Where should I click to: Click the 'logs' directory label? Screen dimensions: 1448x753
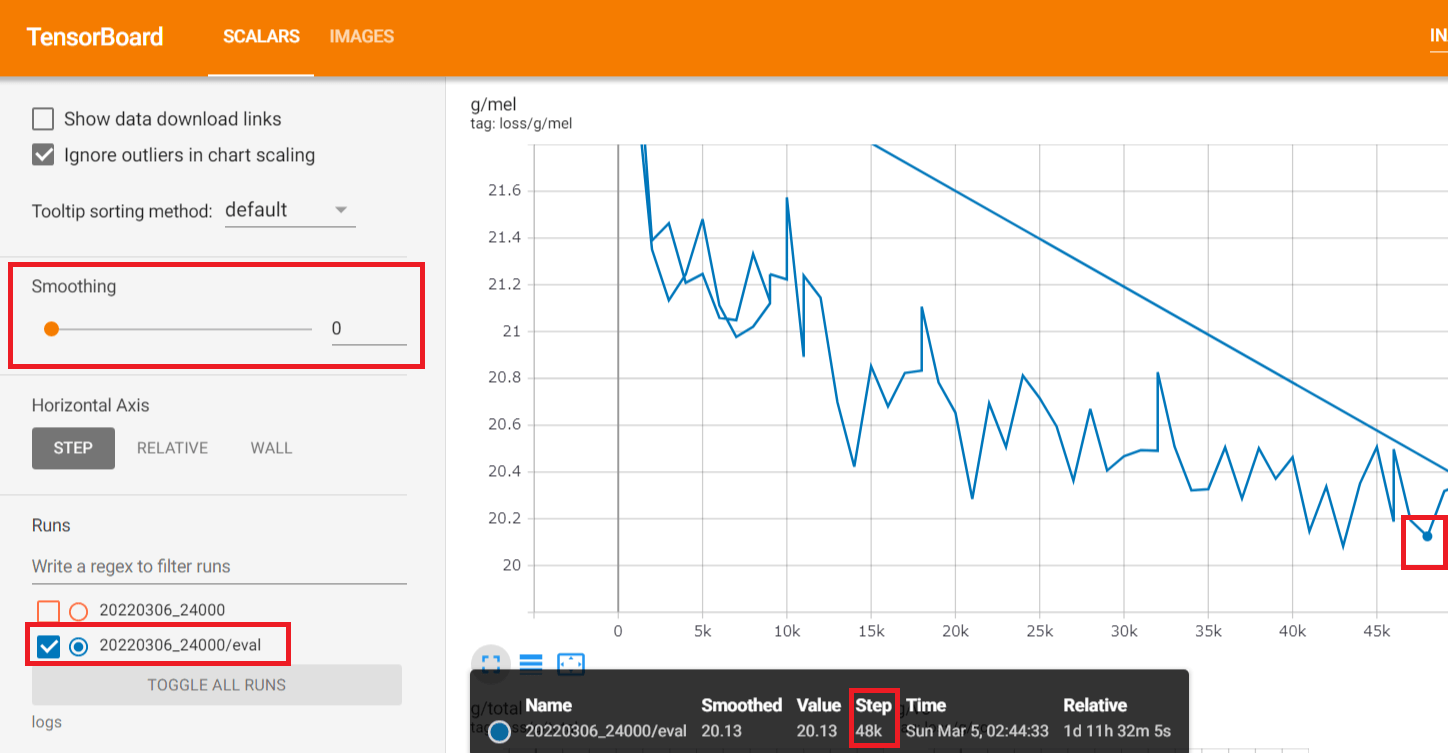(47, 722)
